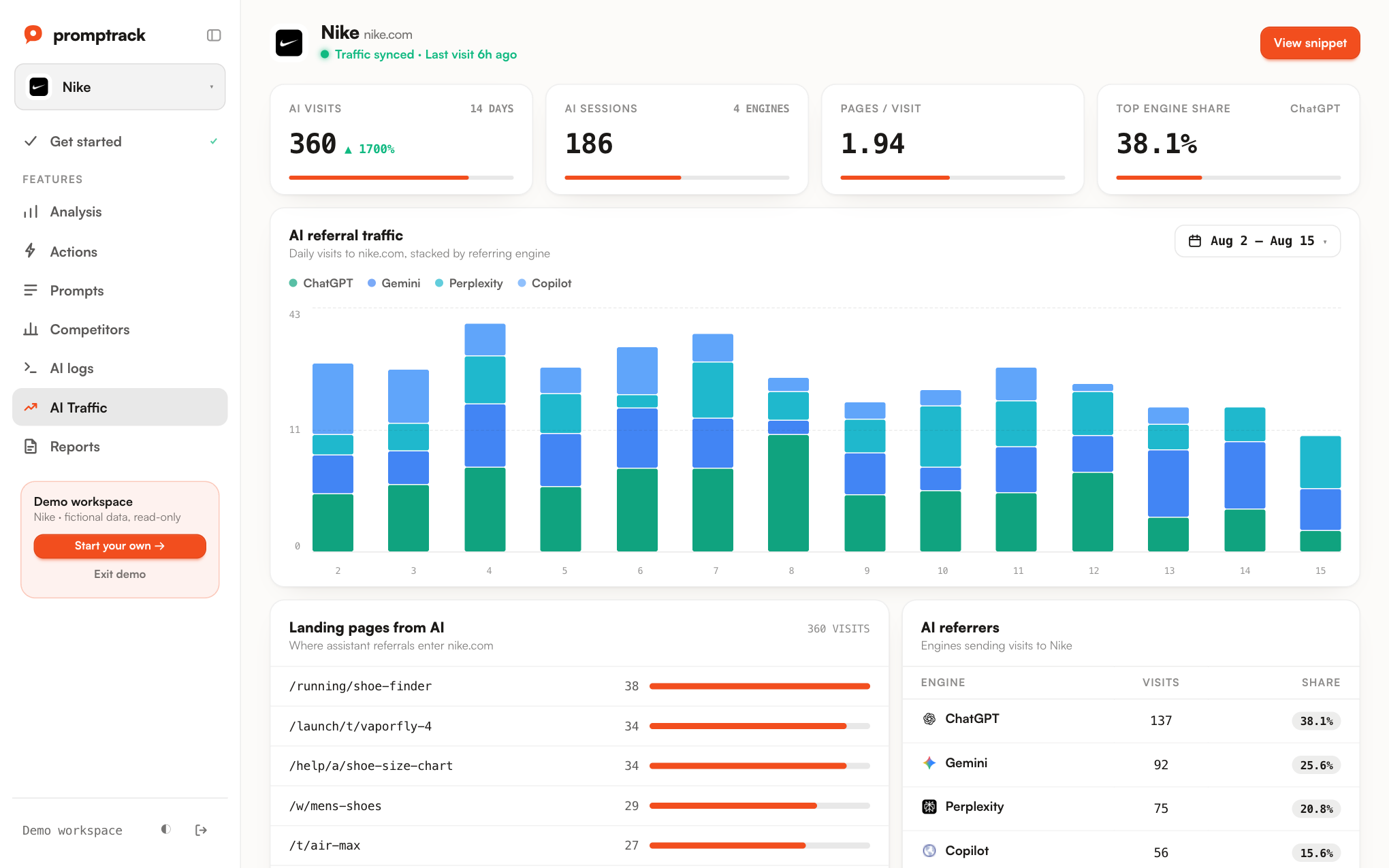Click the Reports document icon
The image size is (1389, 868).
31,447
